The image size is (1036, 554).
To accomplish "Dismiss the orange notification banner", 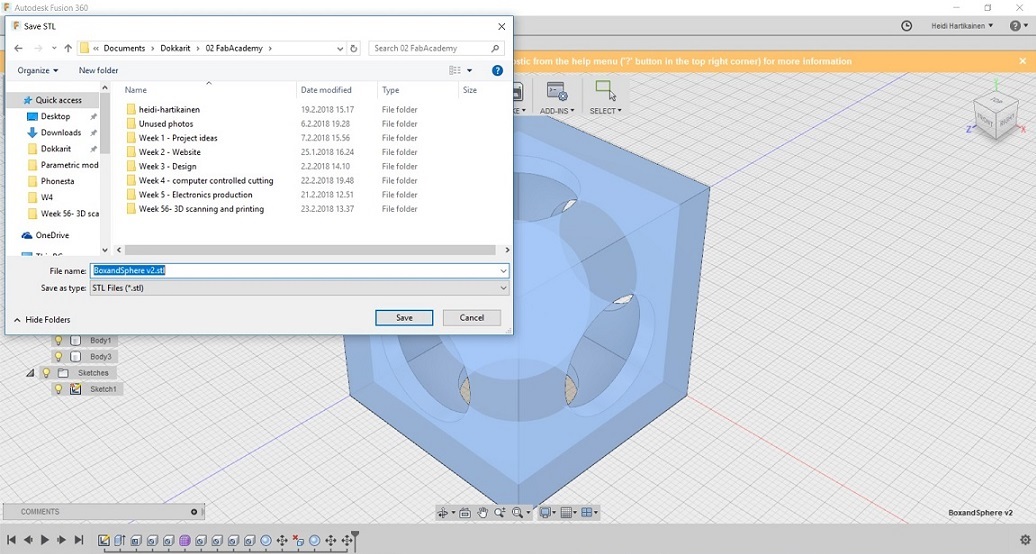I will [x=1023, y=61].
